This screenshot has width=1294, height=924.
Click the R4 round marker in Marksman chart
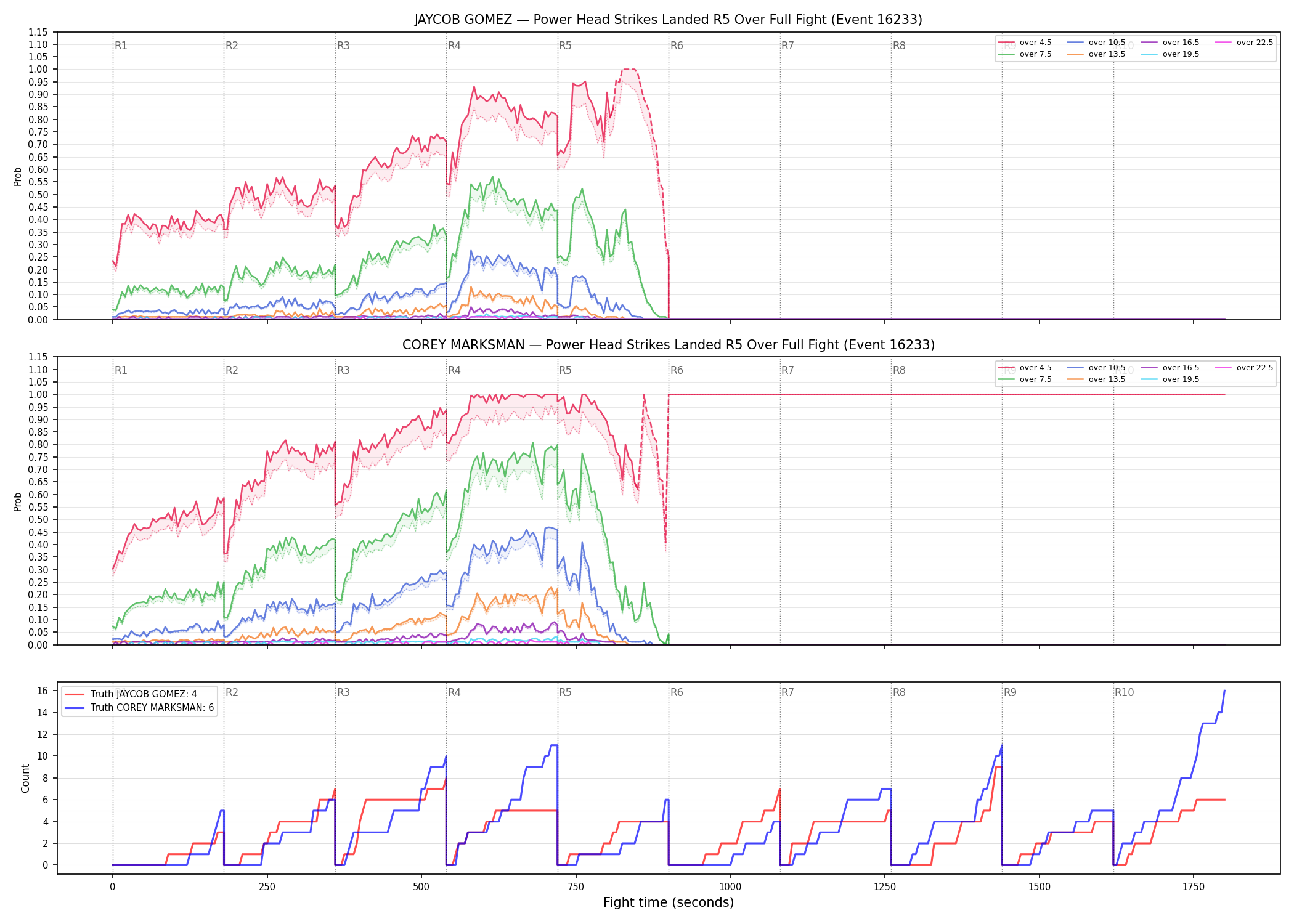[454, 370]
